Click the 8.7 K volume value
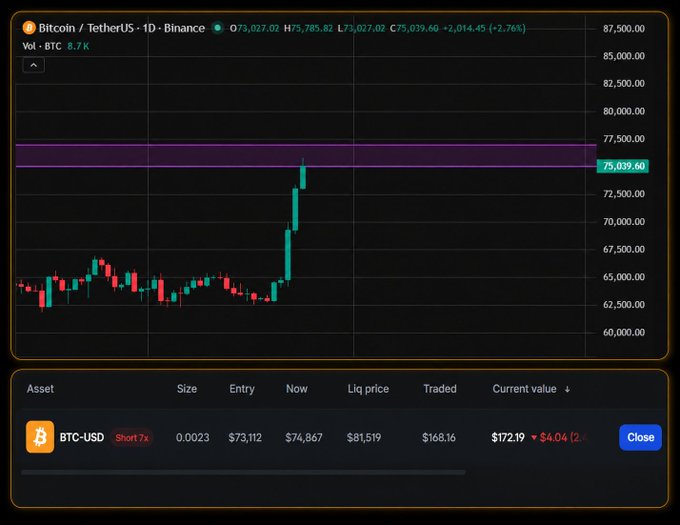 78,46
